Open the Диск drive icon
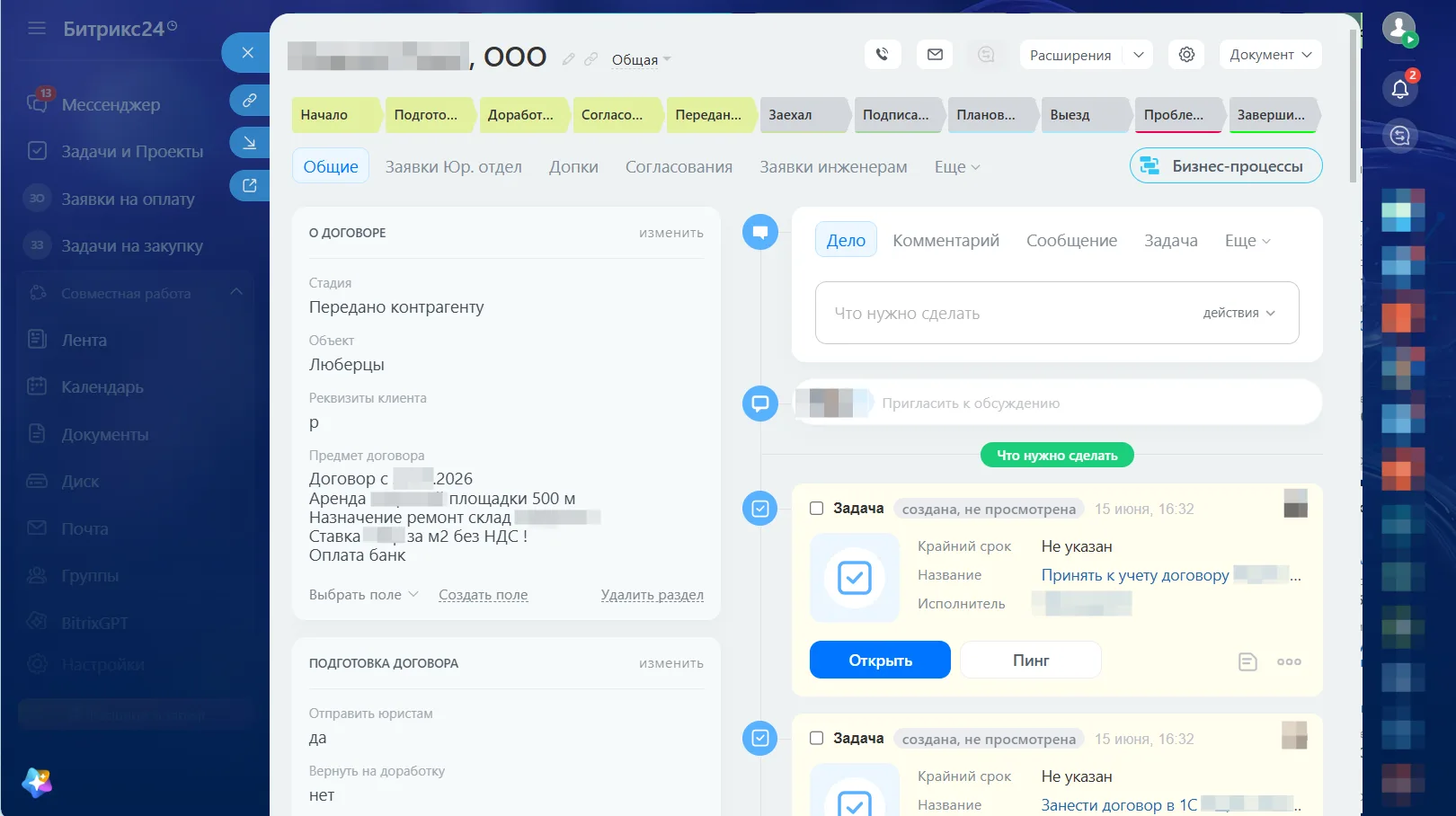Image resolution: width=1456 pixels, height=816 pixels. 37,481
